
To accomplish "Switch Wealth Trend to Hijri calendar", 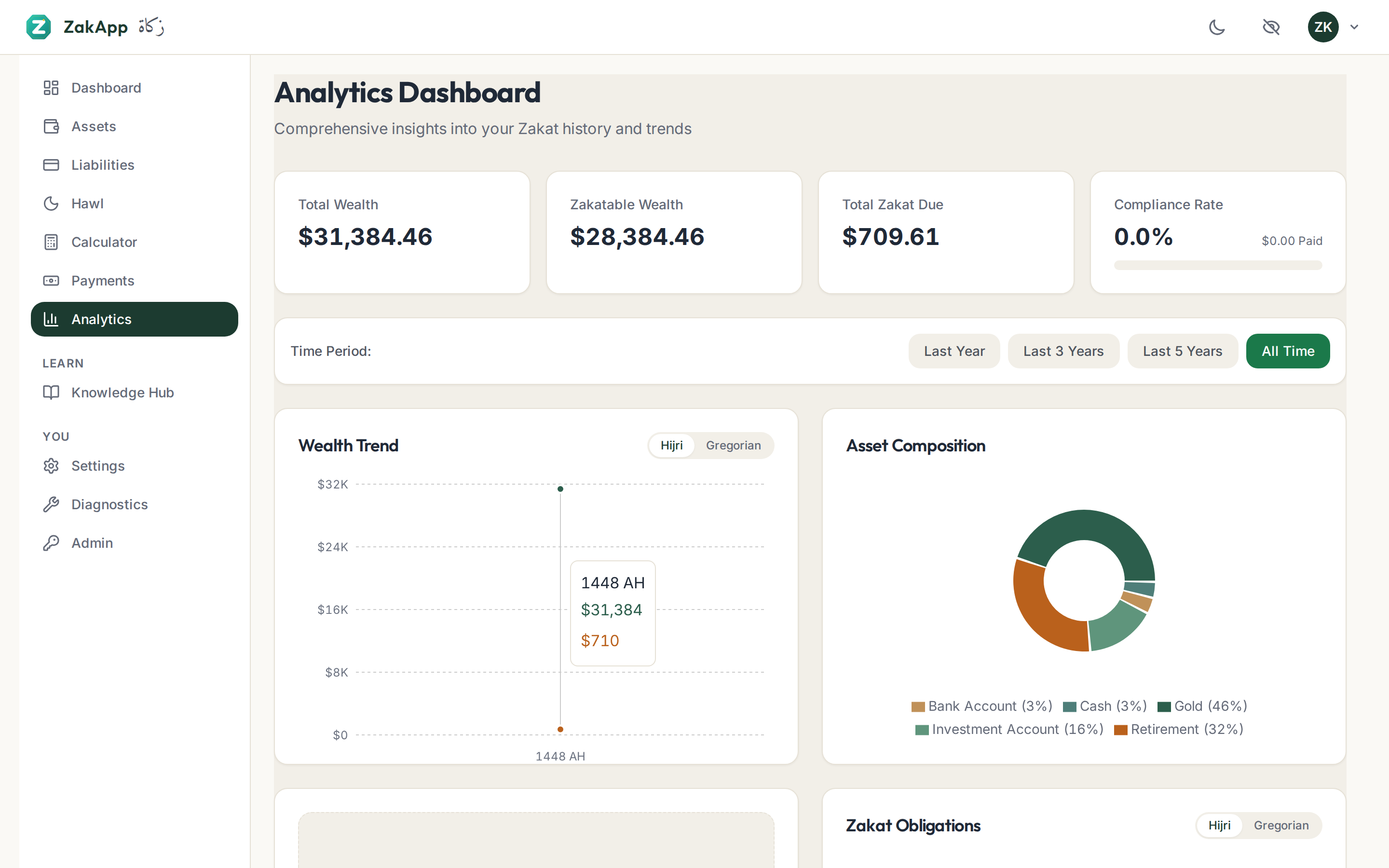I will pos(671,446).
